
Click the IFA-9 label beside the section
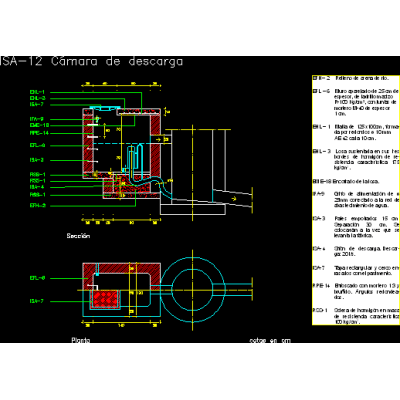coord(37,119)
